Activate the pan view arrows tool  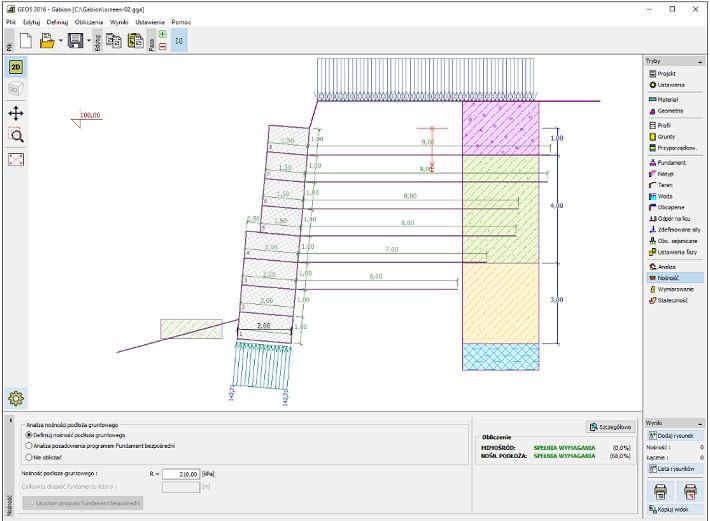[16, 113]
